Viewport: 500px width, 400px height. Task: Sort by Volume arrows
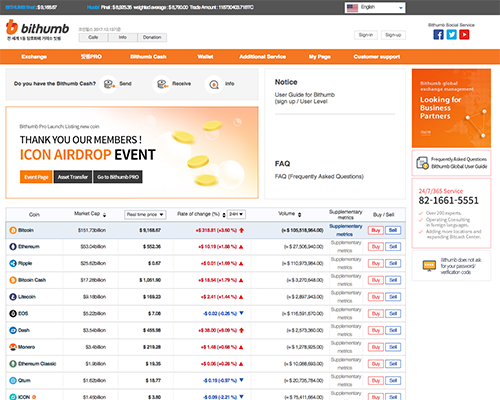[299, 215]
